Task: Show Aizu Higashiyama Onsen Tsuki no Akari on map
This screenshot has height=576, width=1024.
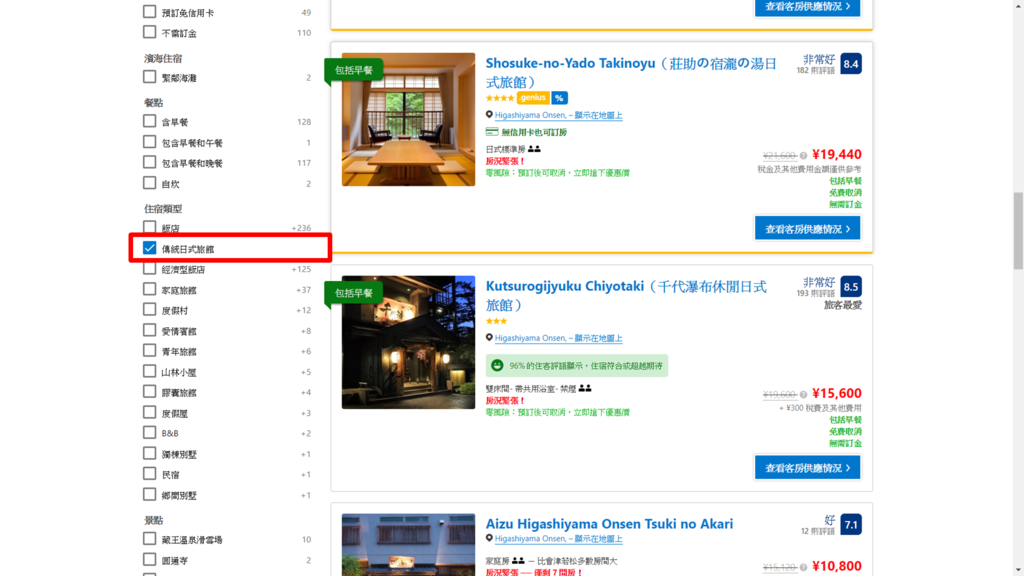Action: (558, 539)
